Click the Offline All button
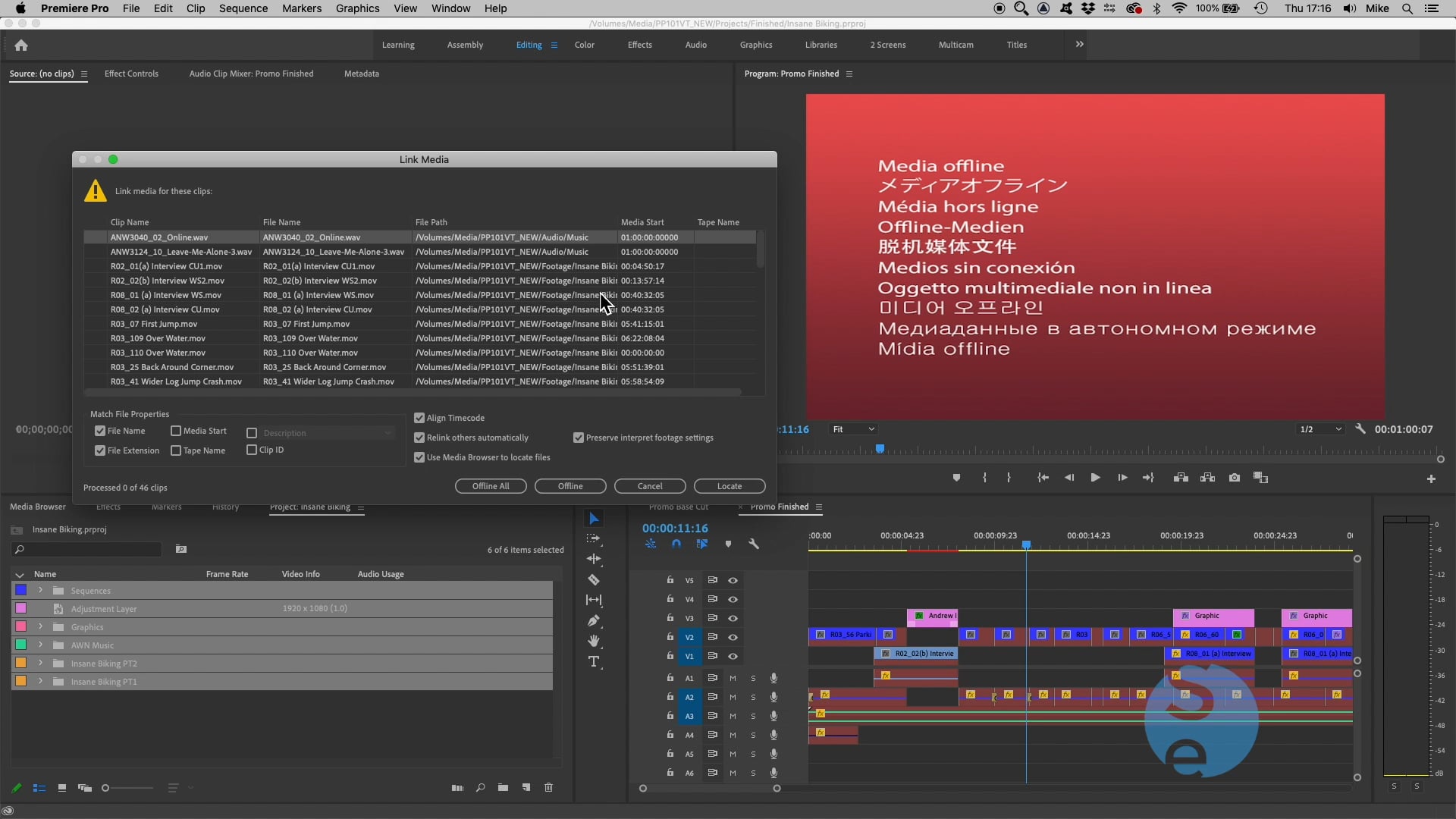1456x819 pixels. tap(491, 486)
